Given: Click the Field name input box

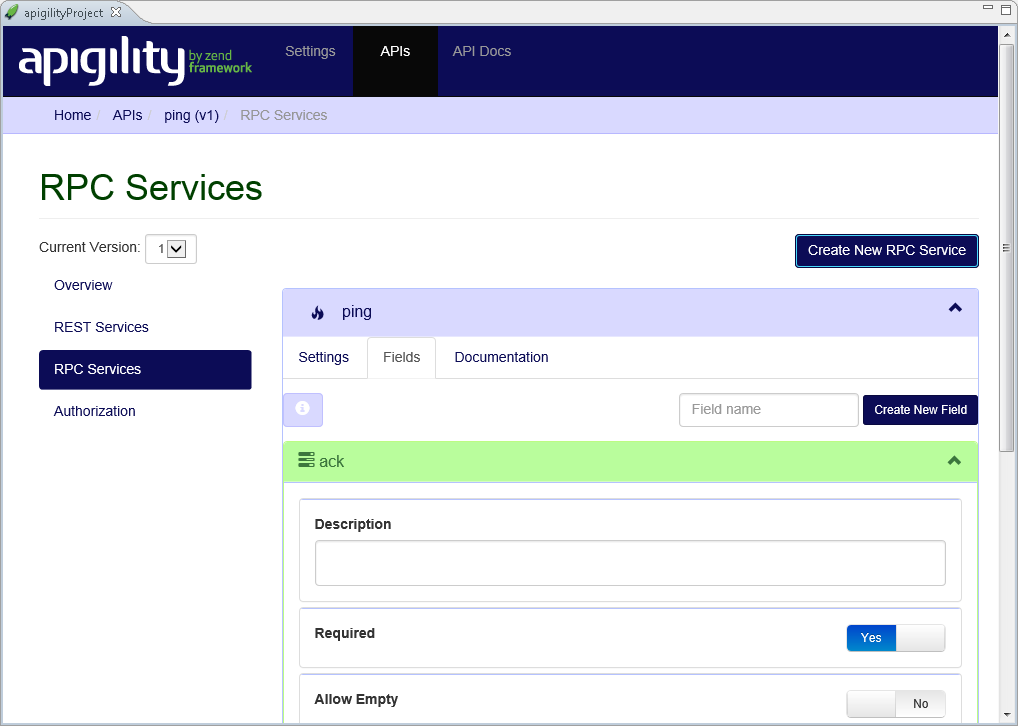Looking at the screenshot, I should click(769, 410).
